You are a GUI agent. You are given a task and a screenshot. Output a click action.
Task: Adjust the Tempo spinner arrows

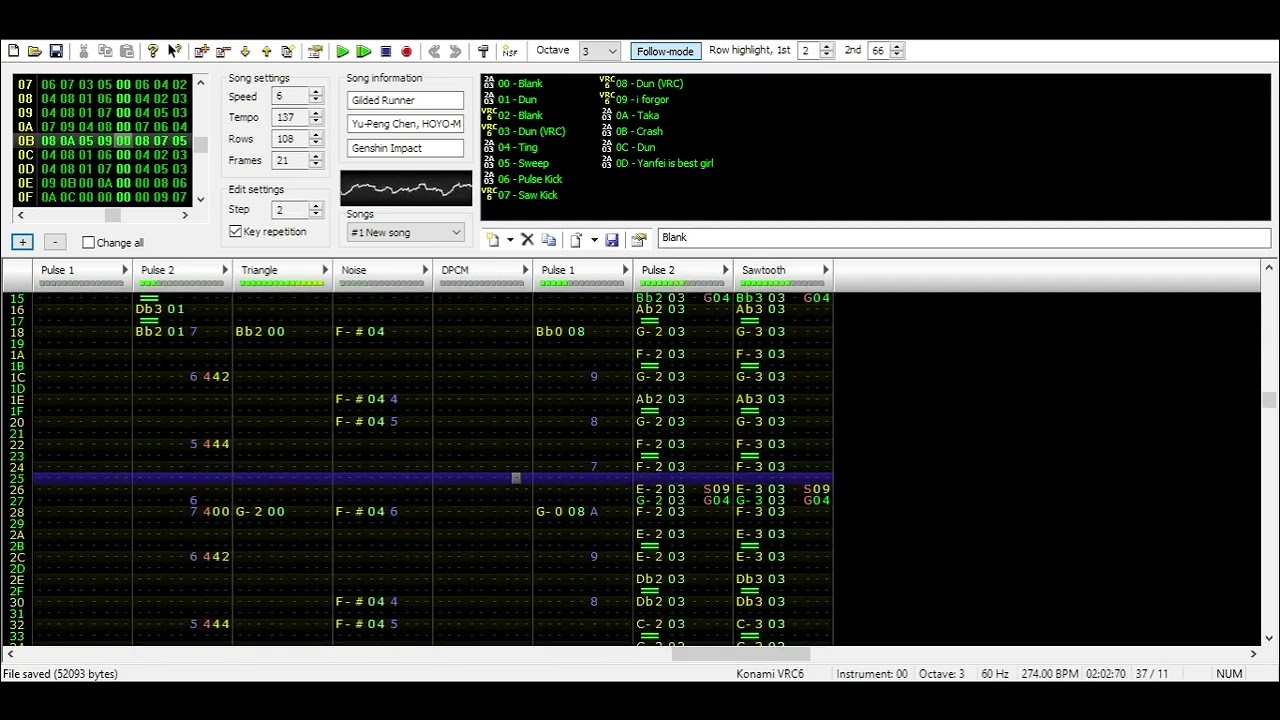tap(316, 117)
